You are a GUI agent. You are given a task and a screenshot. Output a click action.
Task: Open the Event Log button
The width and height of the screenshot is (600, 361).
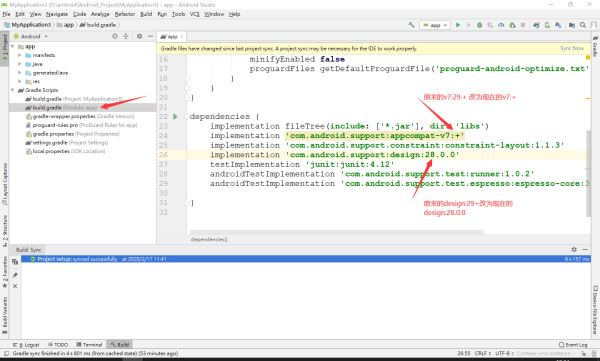[573, 345]
